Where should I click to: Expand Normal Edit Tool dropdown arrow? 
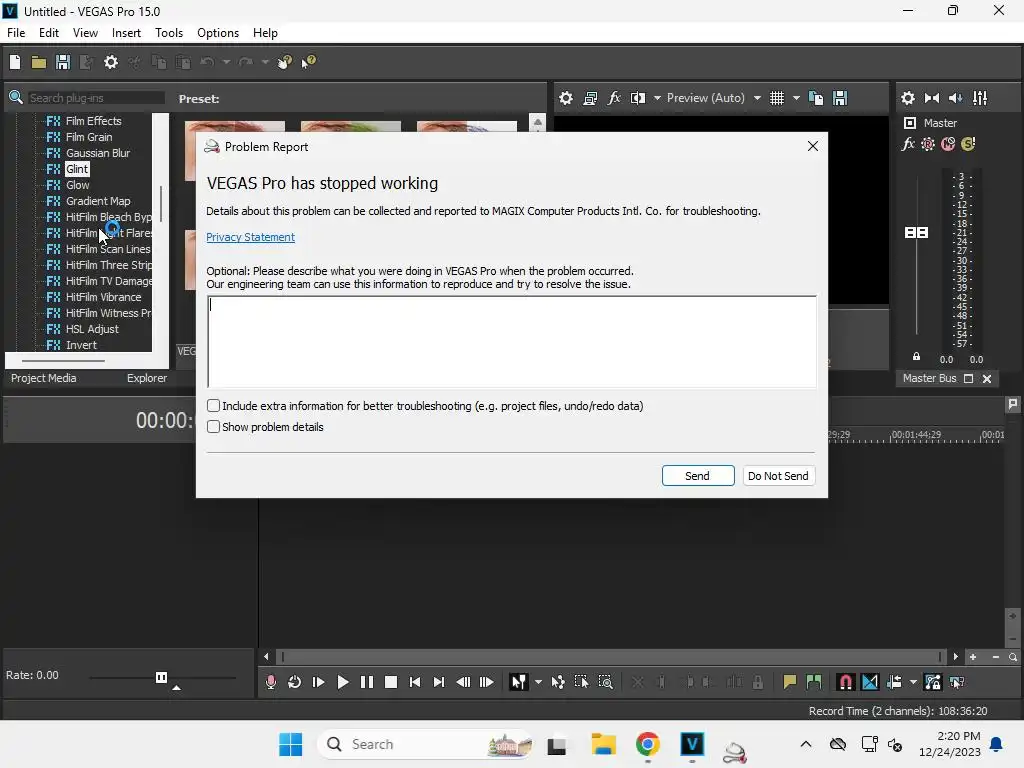[538, 682]
